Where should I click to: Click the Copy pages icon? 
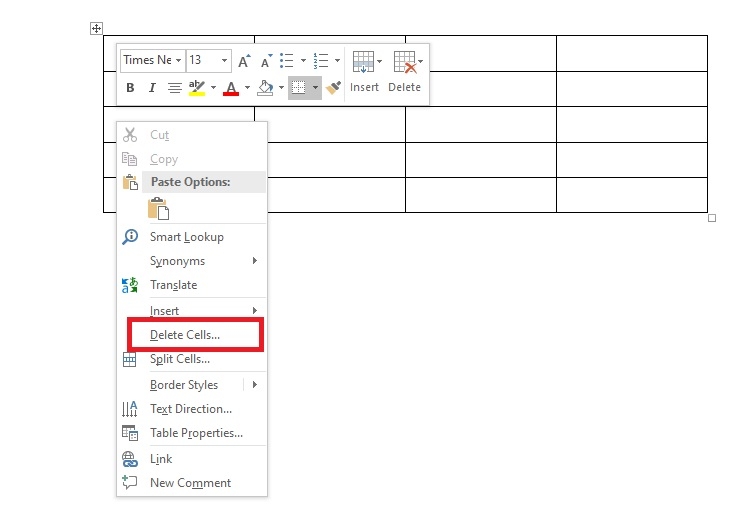click(x=130, y=159)
